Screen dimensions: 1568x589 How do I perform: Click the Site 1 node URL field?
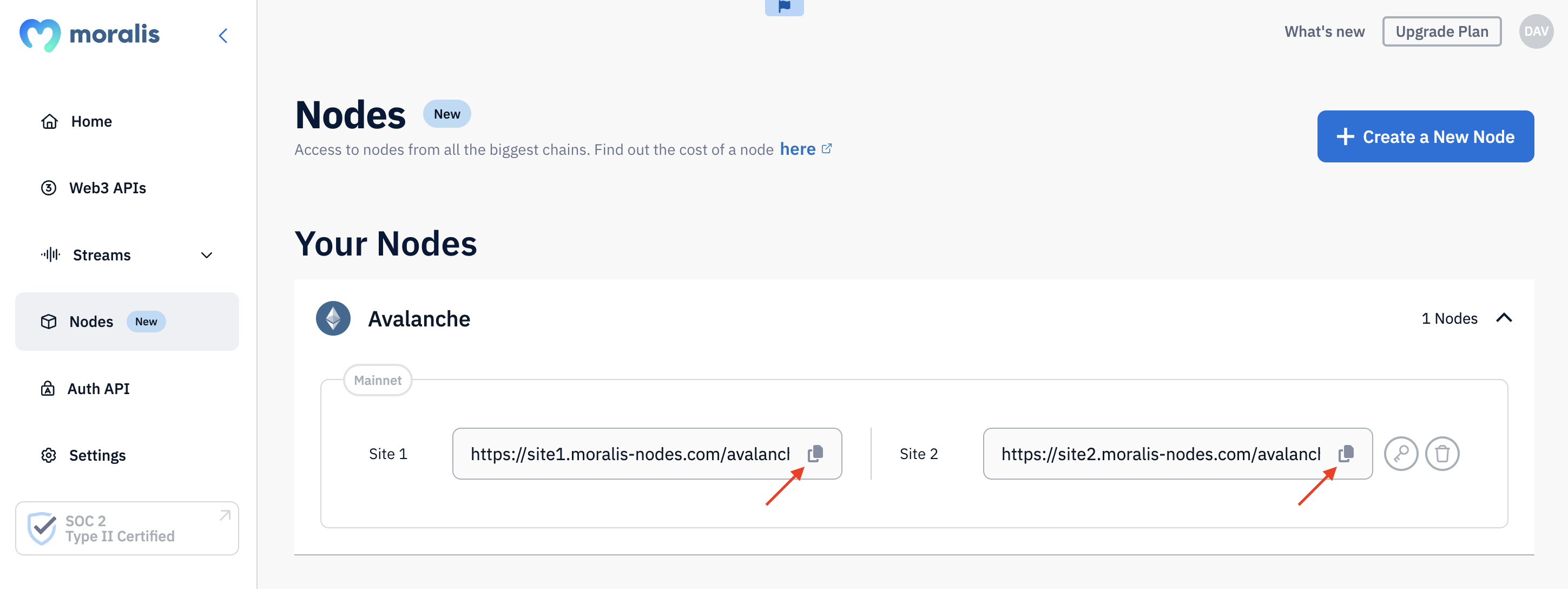[647, 454]
